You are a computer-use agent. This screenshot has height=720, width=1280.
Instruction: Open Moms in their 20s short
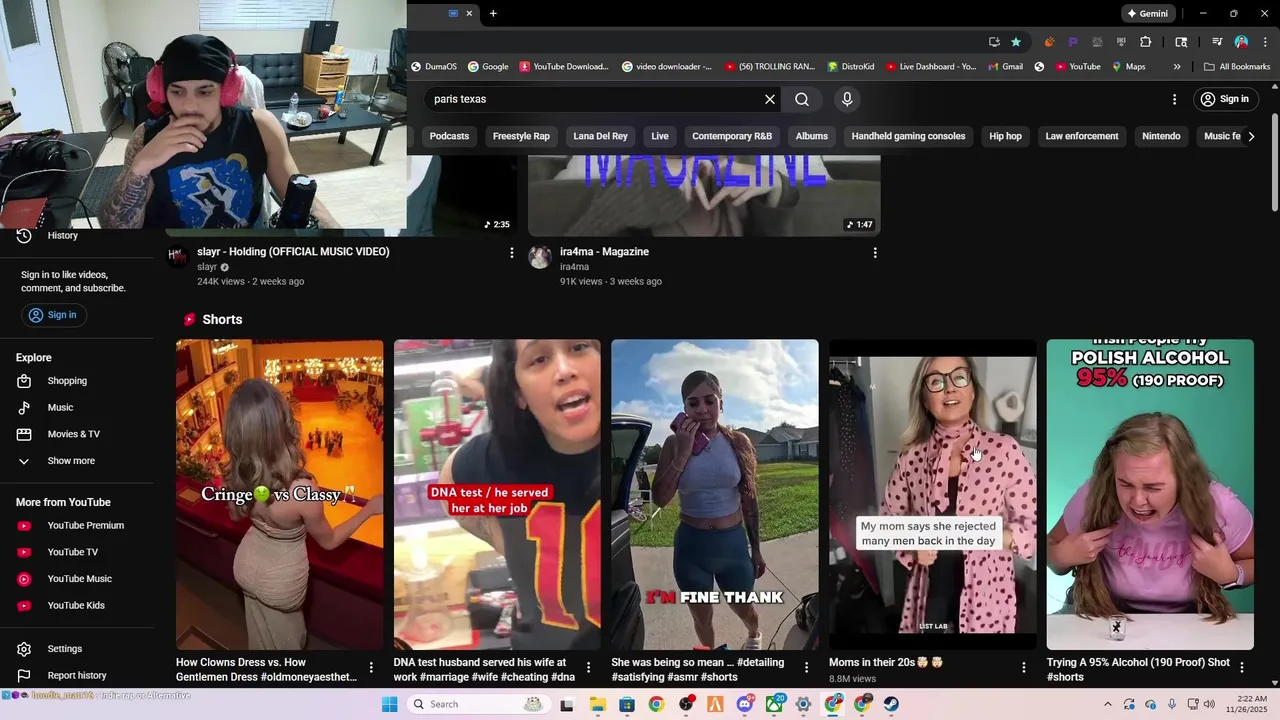tap(932, 494)
